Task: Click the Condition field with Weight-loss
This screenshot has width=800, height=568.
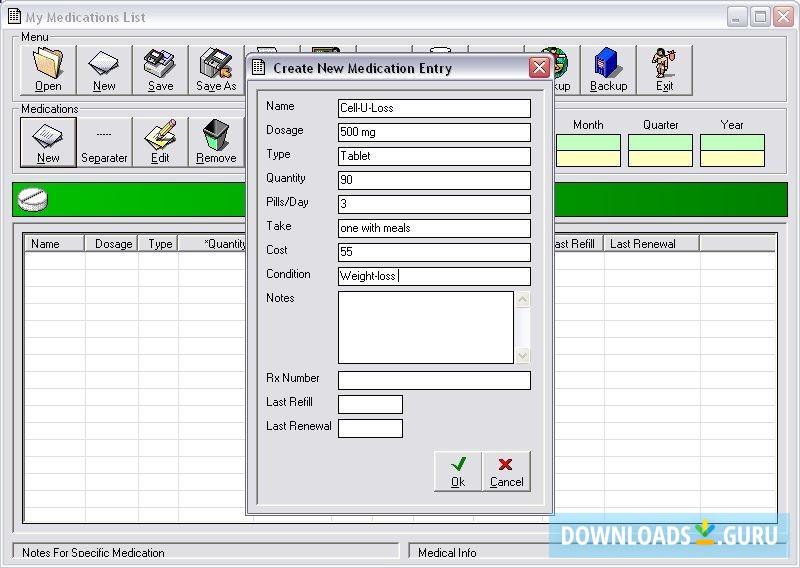Action: click(x=434, y=276)
